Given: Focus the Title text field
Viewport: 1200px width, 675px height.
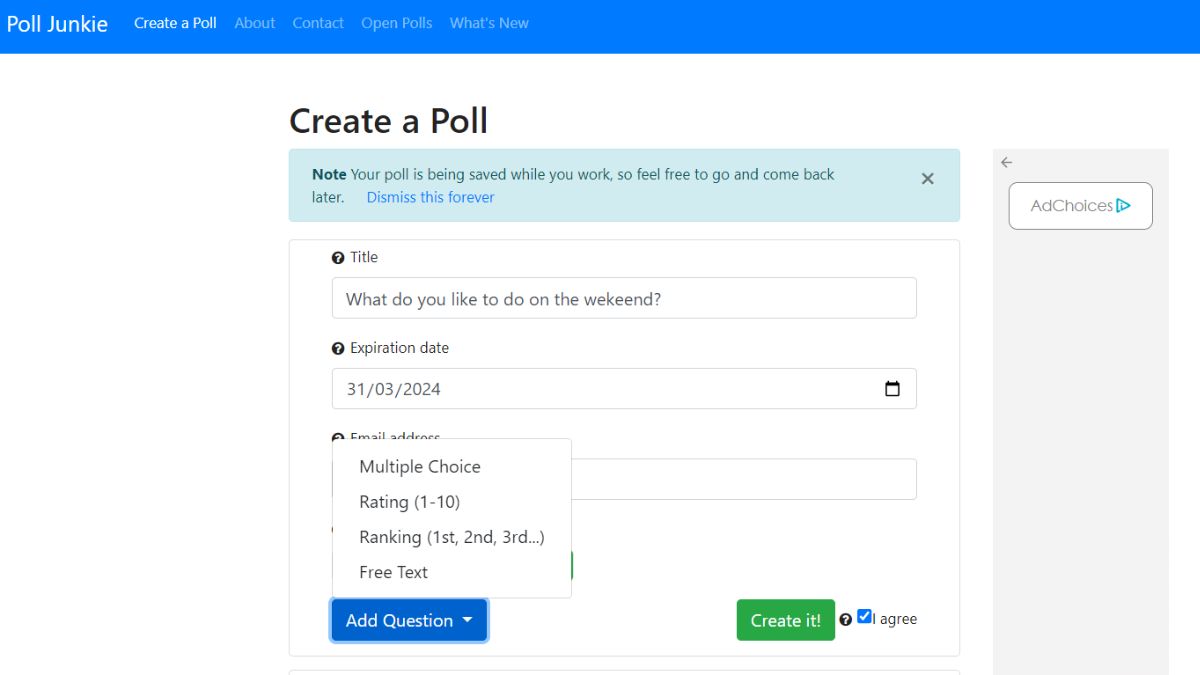Looking at the screenshot, I should point(624,299).
